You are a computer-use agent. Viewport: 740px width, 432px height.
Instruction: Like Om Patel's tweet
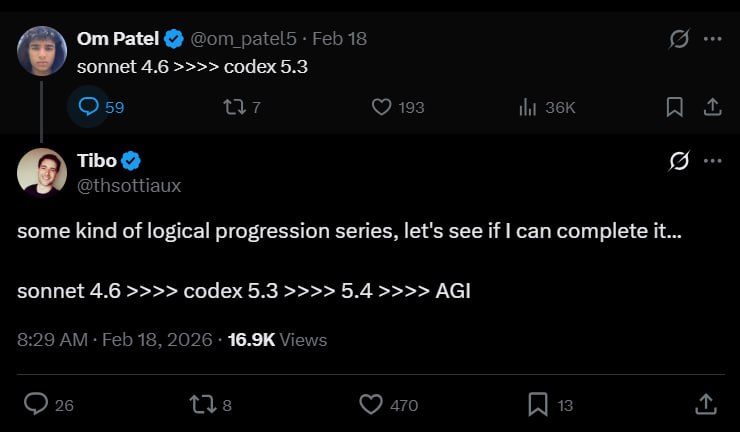(381, 107)
